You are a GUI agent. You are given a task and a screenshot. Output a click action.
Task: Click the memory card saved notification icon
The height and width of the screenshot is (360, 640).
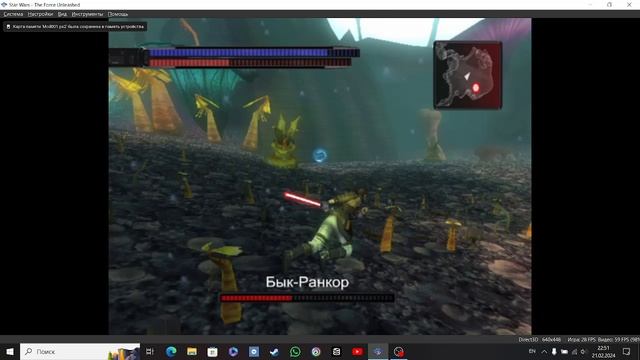click(x=8, y=27)
